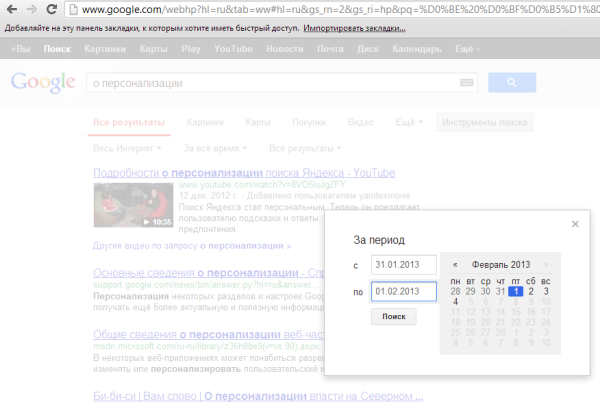This screenshot has width=600, height=402.
Task: Click the 'с' start date field
Action: (404, 265)
